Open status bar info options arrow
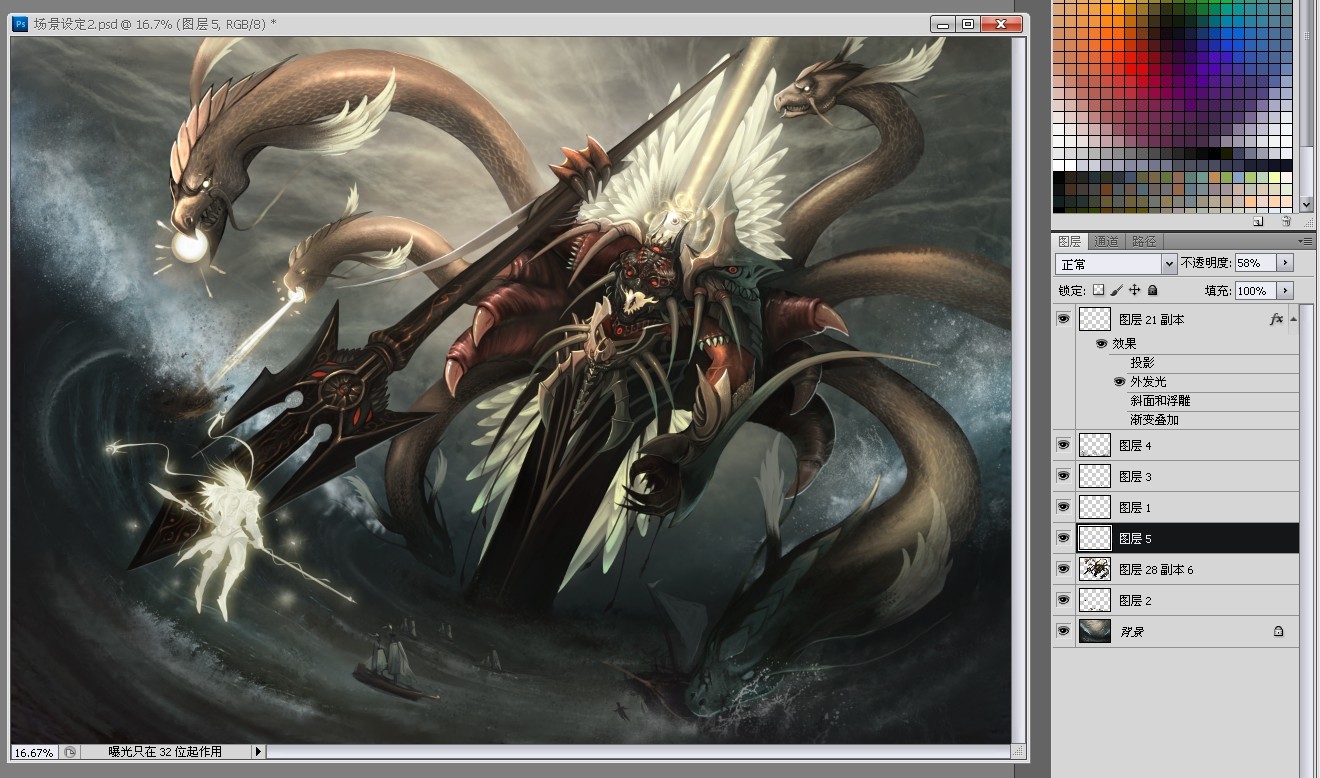This screenshot has height=778, width=1320. [258, 752]
